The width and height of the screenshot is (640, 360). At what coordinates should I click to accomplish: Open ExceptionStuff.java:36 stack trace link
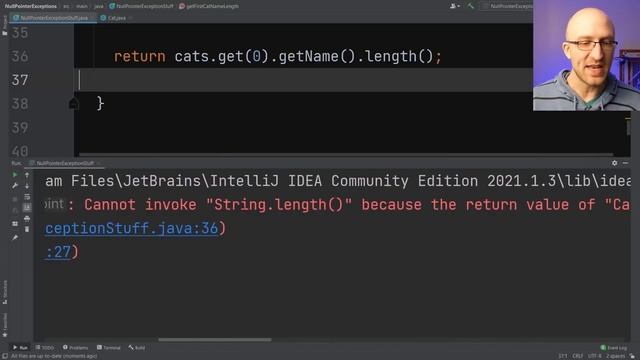[x=131, y=228]
